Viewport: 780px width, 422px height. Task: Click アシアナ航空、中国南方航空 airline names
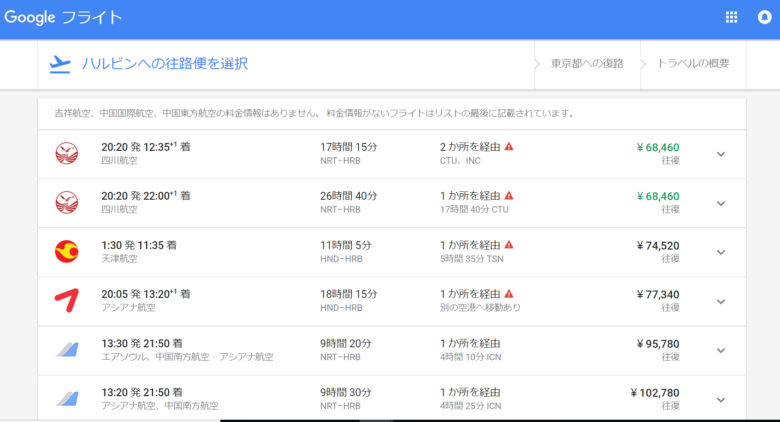tap(160, 406)
